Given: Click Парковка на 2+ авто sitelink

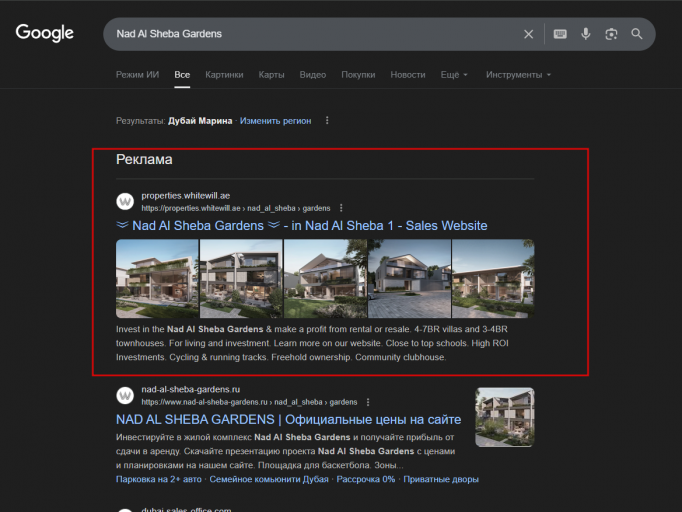Looking at the screenshot, I should (x=159, y=479).
